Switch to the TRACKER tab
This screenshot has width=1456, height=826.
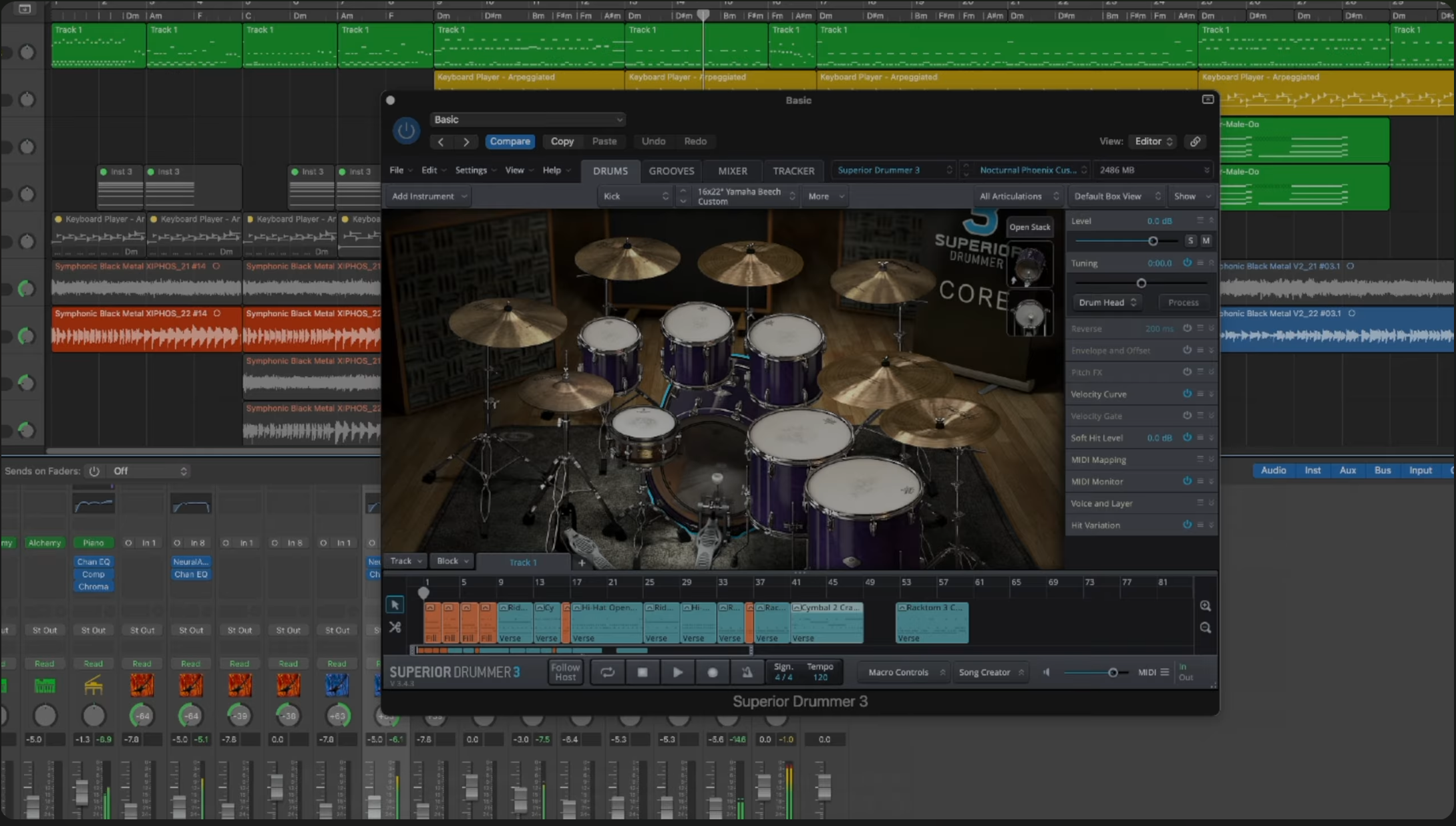(x=793, y=171)
